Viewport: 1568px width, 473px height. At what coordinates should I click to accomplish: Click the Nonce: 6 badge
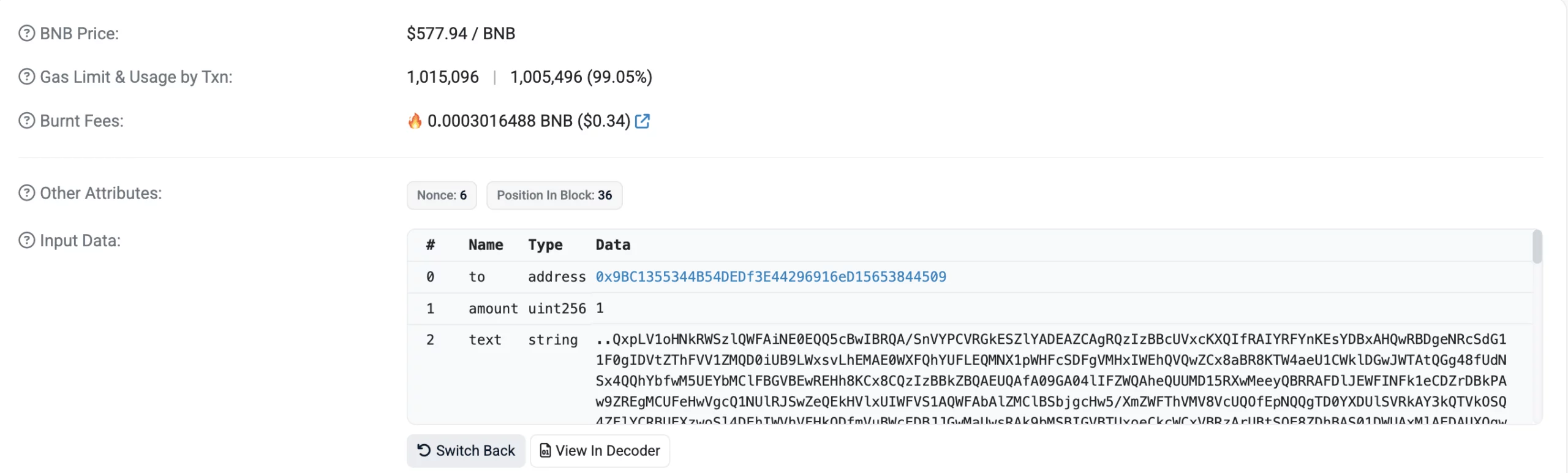442,195
